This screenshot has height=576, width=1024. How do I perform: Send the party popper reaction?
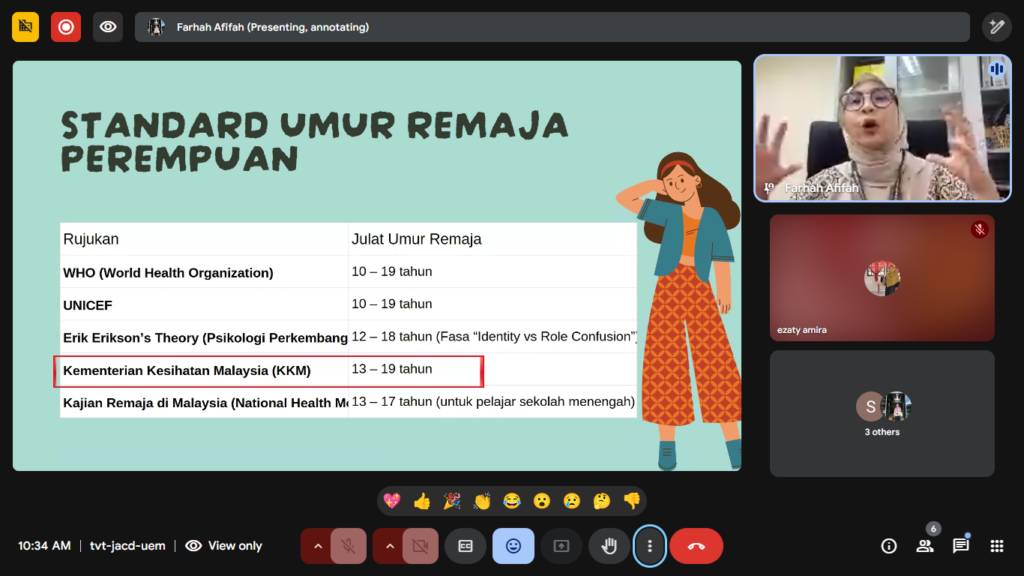(452, 501)
